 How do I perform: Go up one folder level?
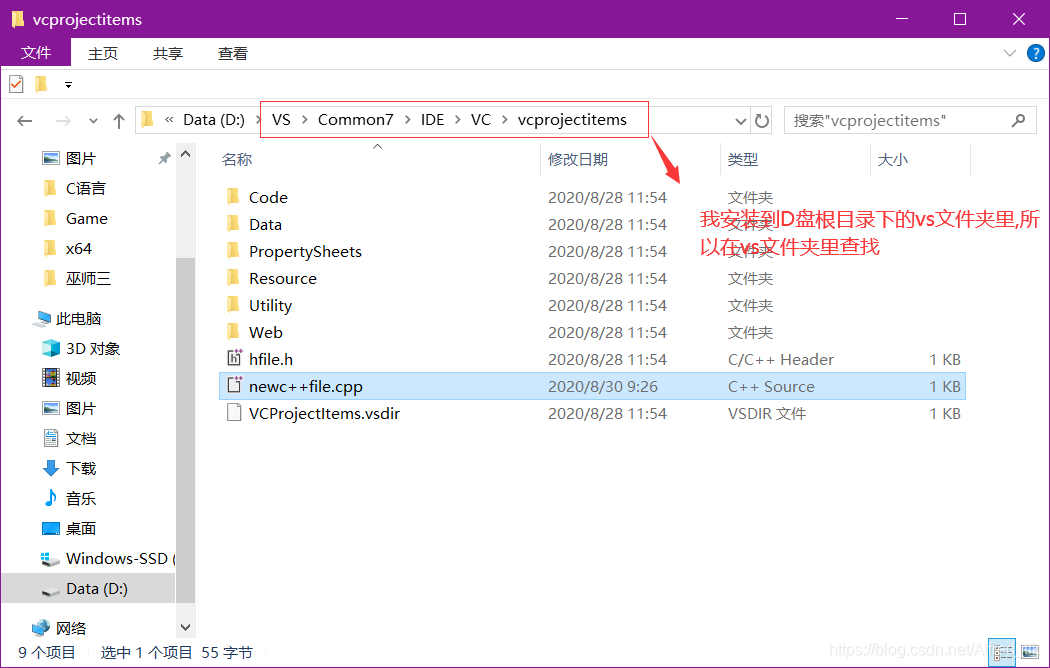(x=118, y=120)
